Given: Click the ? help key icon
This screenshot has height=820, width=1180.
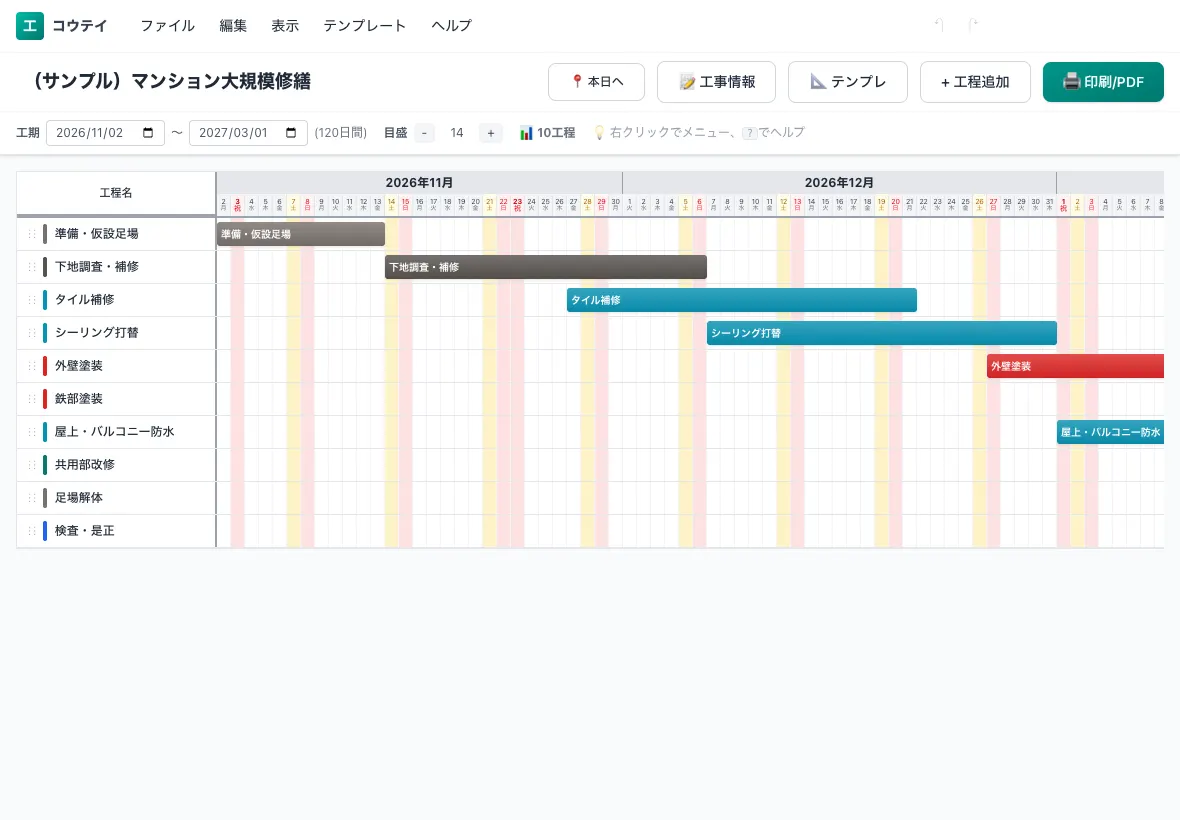Looking at the screenshot, I should click(x=750, y=132).
